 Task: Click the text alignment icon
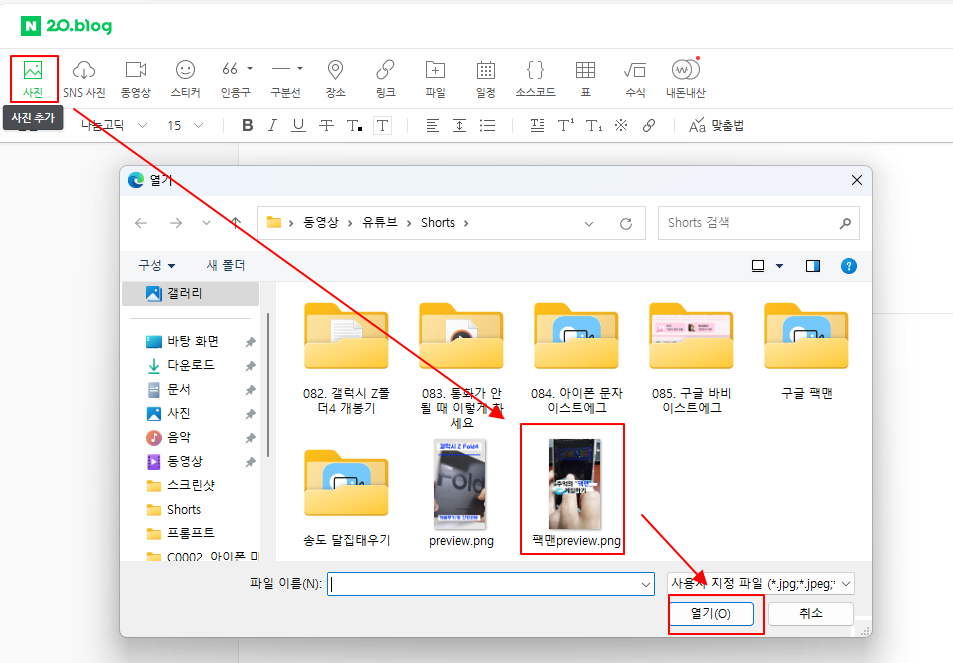pos(433,126)
